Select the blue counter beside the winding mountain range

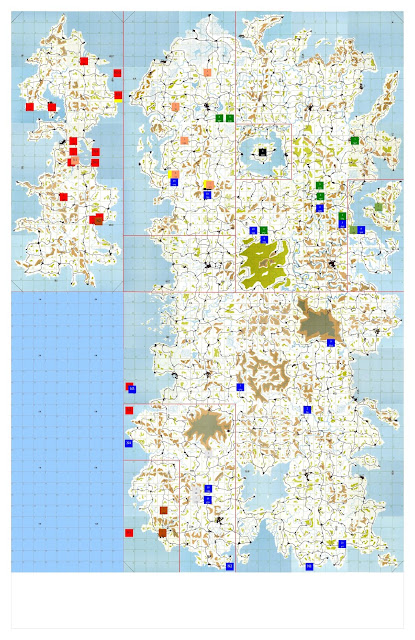pos(240,387)
